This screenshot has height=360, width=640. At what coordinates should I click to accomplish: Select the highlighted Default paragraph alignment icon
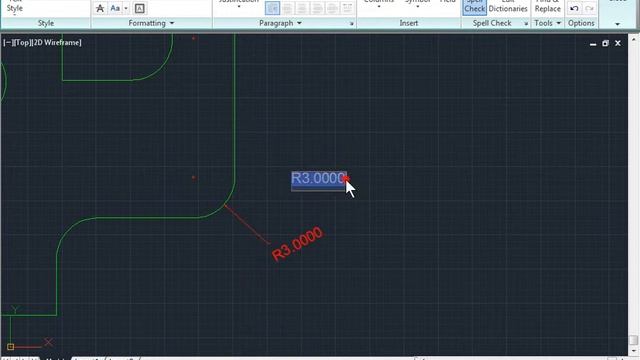[272, 8]
